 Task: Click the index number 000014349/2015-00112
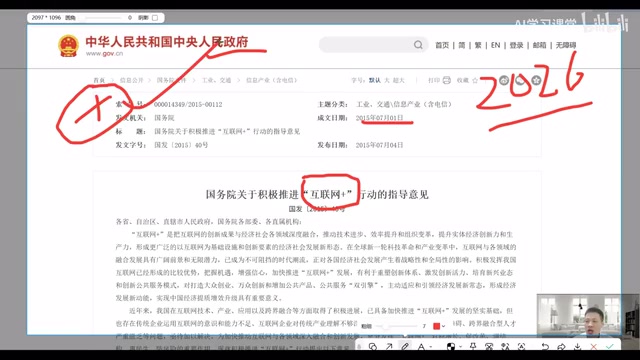[x=188, y=104]
